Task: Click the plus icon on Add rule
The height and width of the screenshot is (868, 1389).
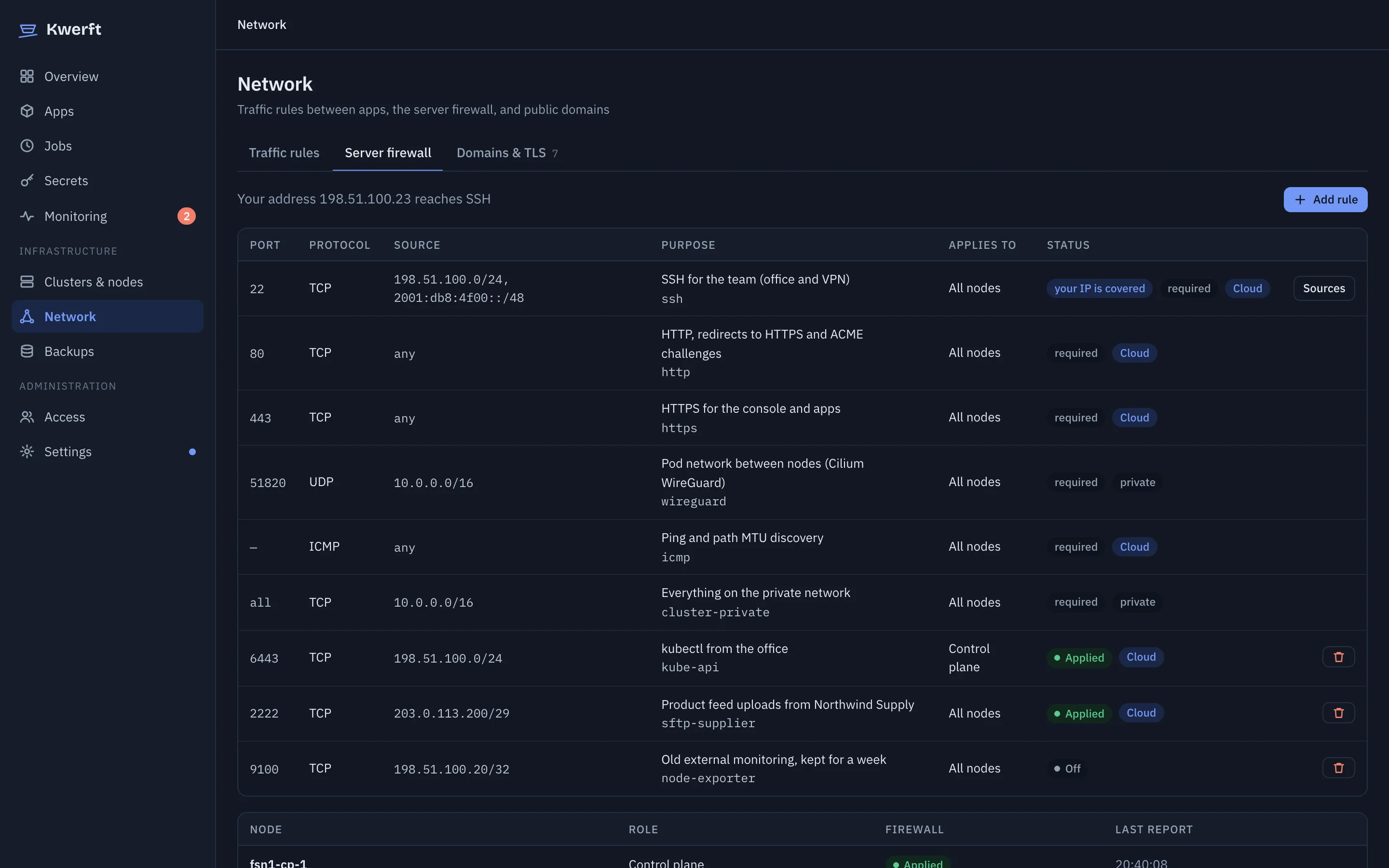Action: coord(1301,200)
